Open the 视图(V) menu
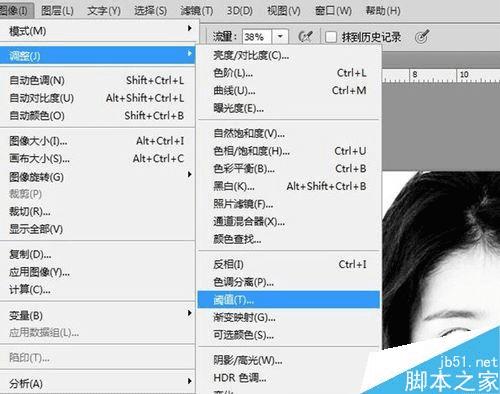This screenshot has height=394, width=500. pos(284,11)
